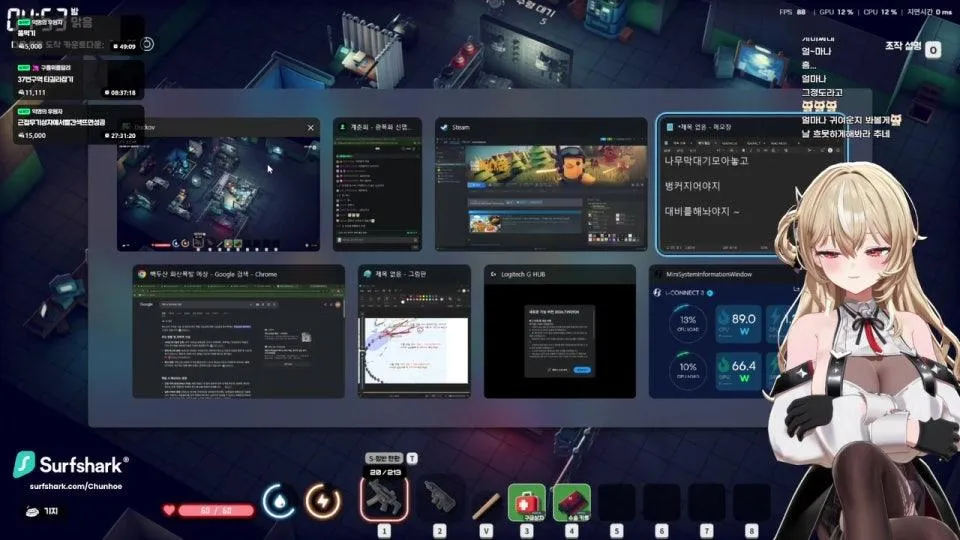The width and height of the screenshot is (960, 540).
Task: Click the heart icon beside health bar
Action: coord(169,510)
